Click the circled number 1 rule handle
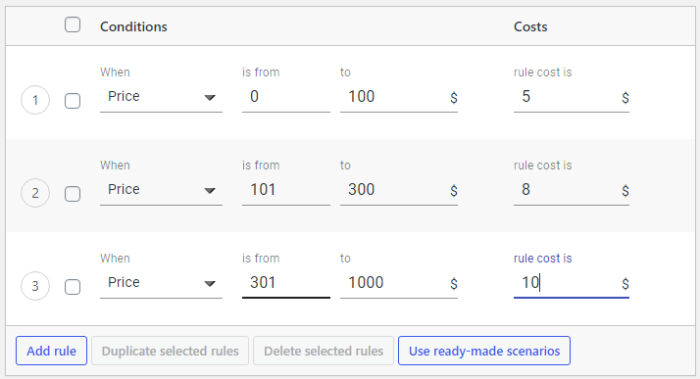The height and width of the screenshot is (379, 700). coord(35,100)
